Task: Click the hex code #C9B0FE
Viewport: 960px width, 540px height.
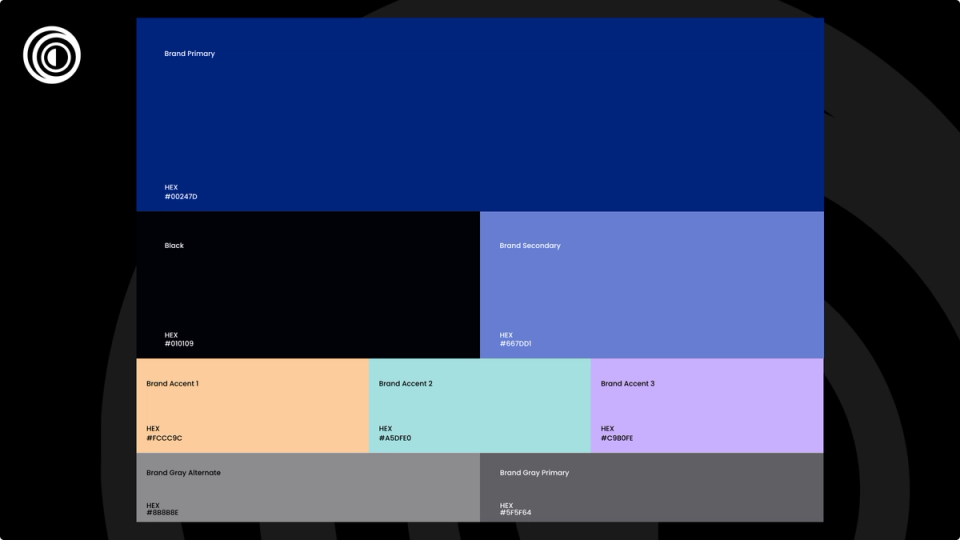Action: pos(617,438)
